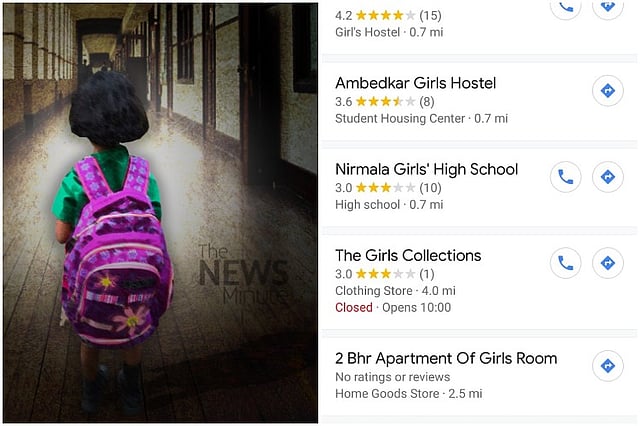Image resolution: width=640 pixels, height=426 pixels.
Task: Click the Student Housing Center category text
Action: point(400,118)
